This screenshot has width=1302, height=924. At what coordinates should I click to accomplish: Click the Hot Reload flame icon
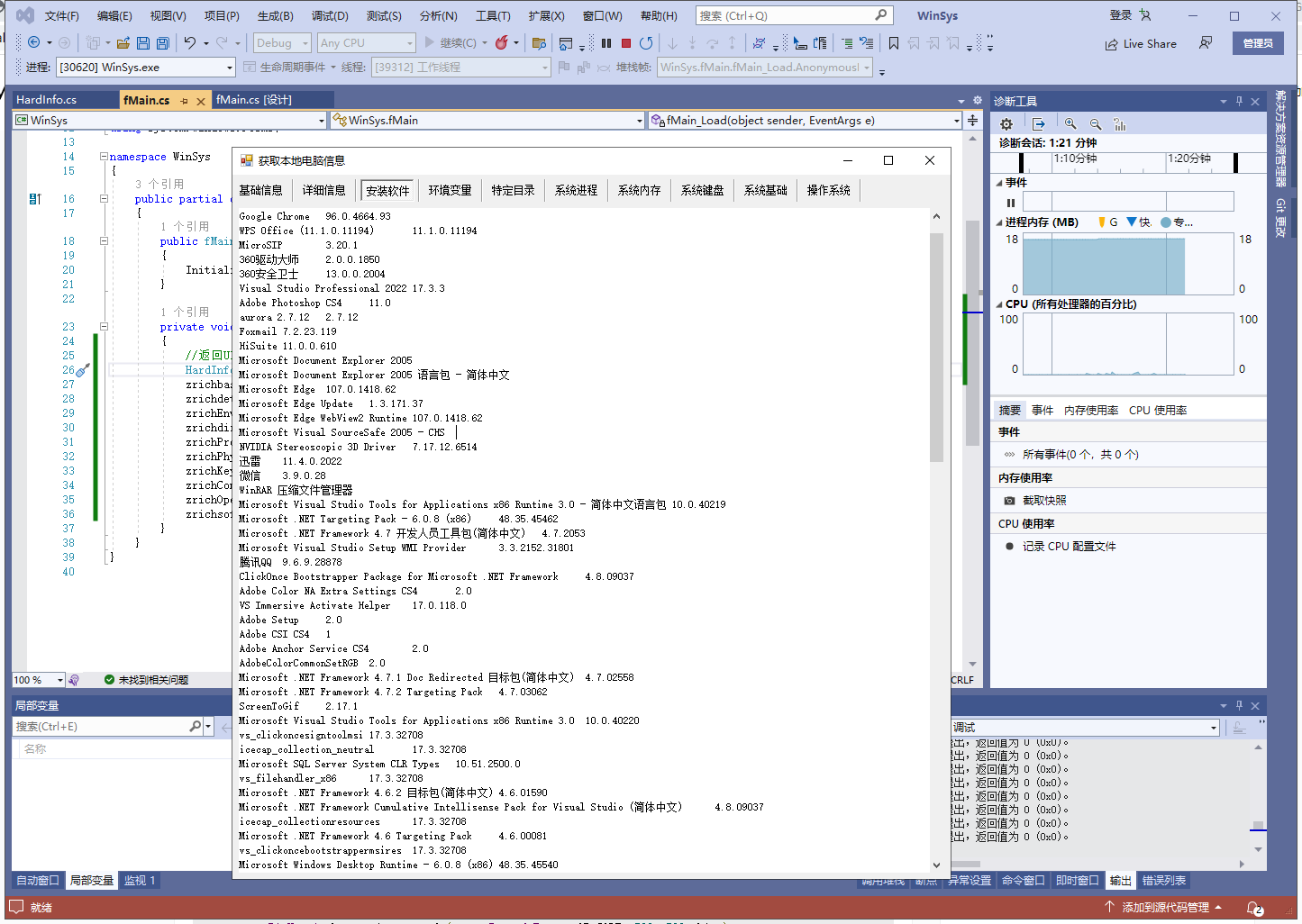502,42
